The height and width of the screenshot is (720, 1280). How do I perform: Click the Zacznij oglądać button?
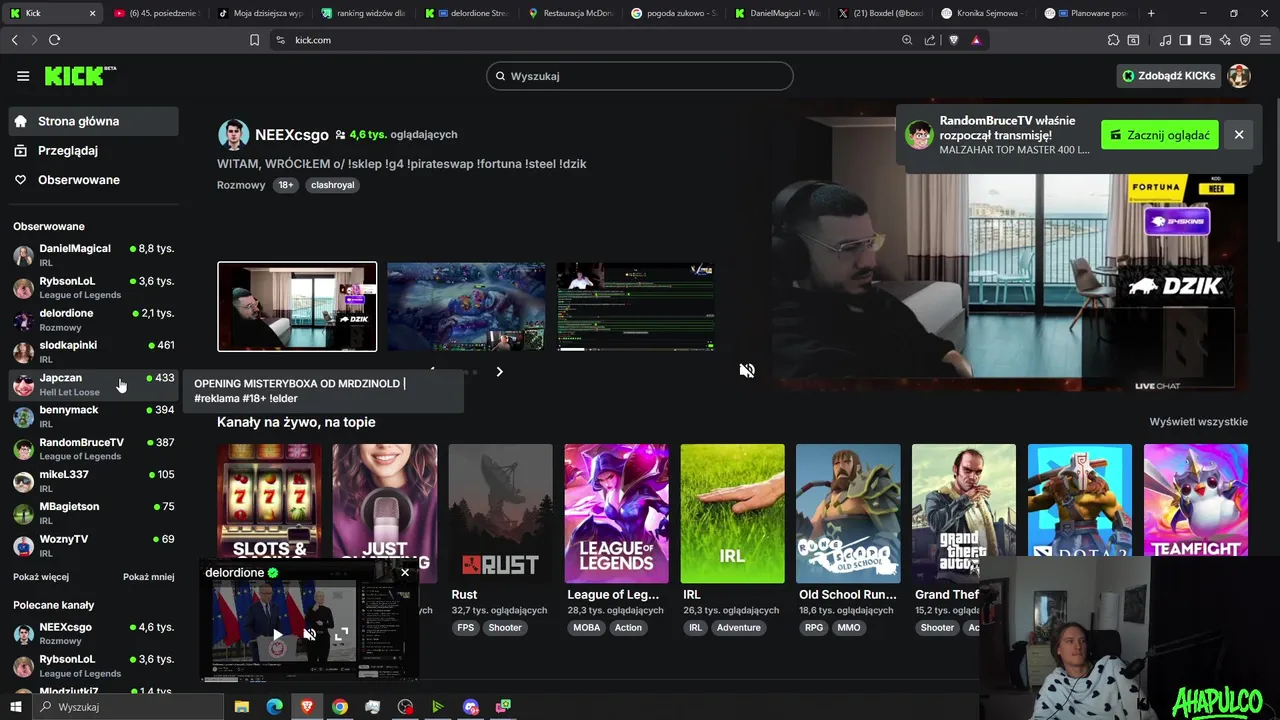[x=1159, y=135]
